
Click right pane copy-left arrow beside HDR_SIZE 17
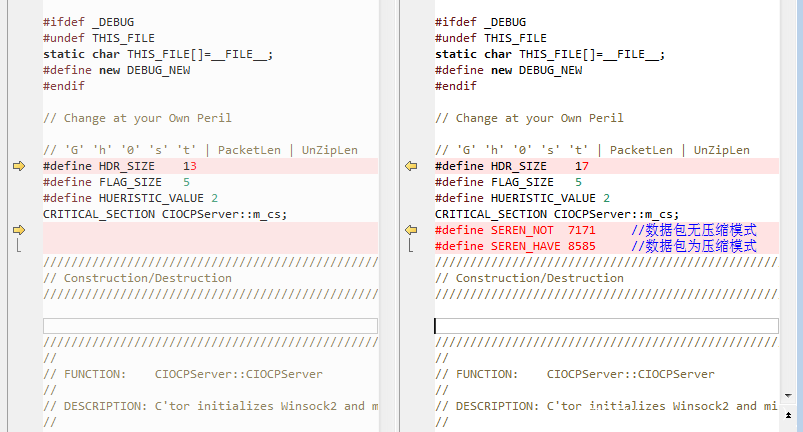pos(410,166)
